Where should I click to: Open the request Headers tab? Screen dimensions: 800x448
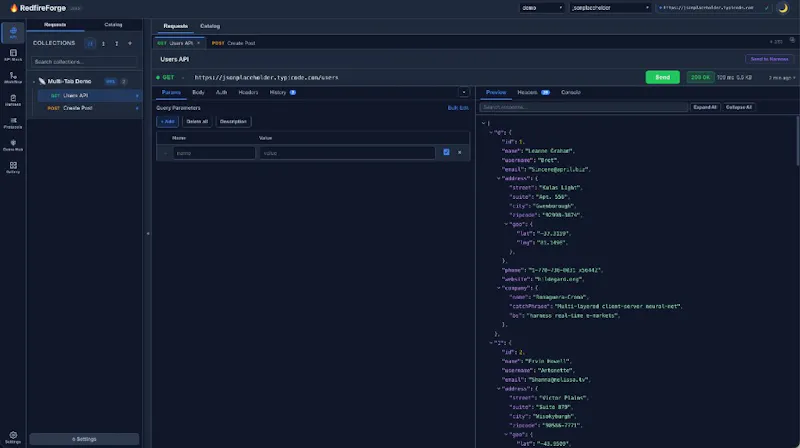[x=248, y=92]
